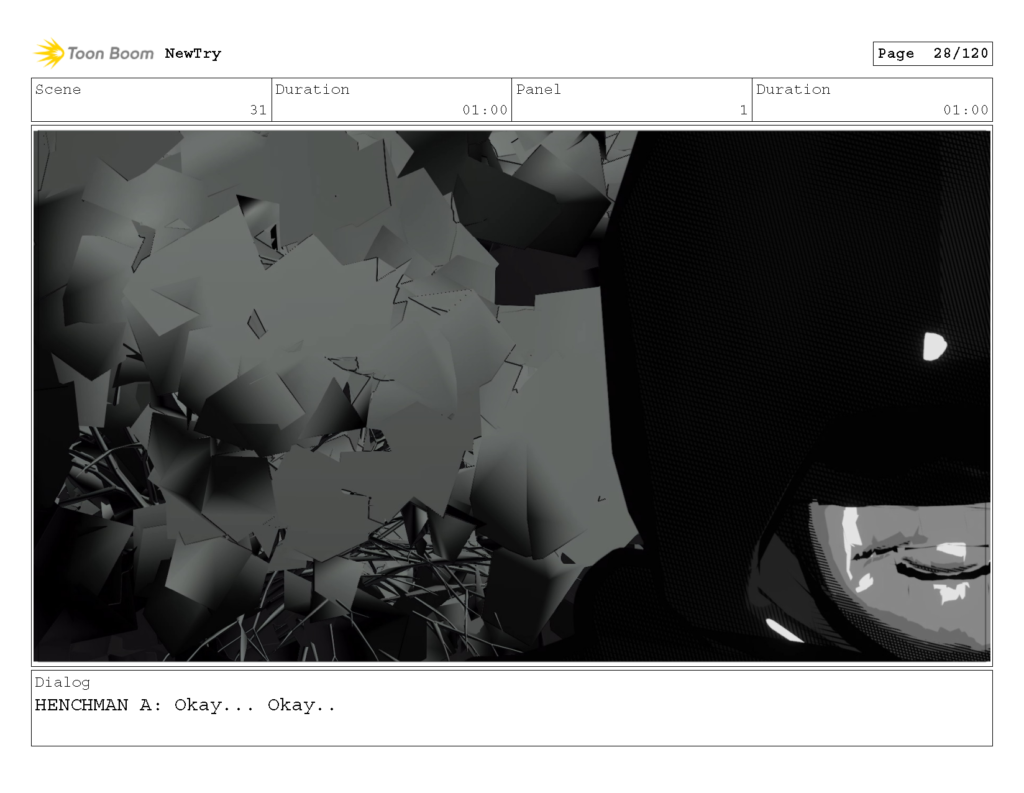Toggle the Dialog box visibility

(x=512, y=710)
